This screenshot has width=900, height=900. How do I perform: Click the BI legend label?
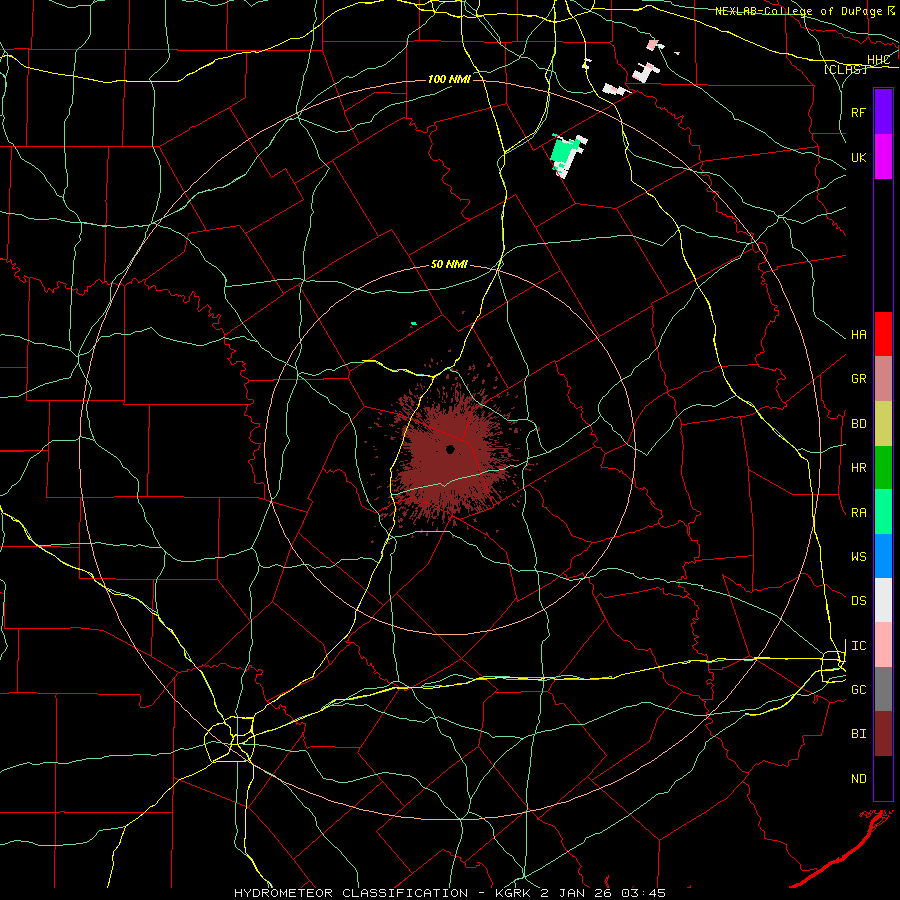point(858,734)
